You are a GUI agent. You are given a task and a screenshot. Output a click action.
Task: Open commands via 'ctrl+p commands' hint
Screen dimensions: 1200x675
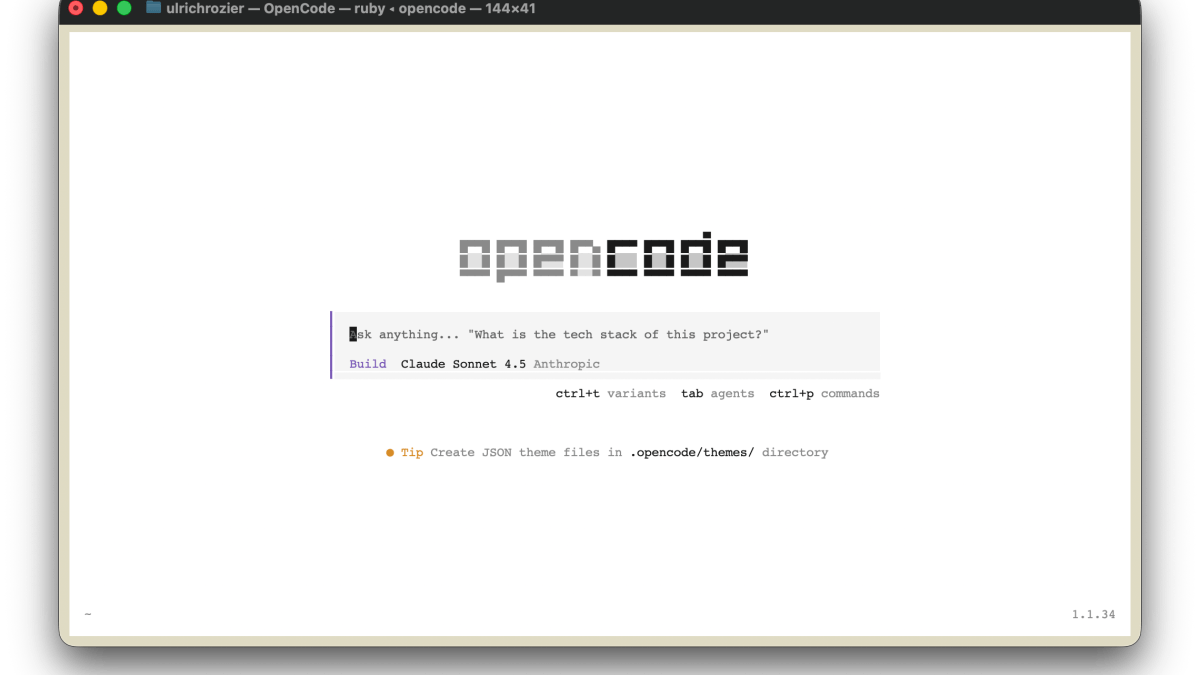824,394
